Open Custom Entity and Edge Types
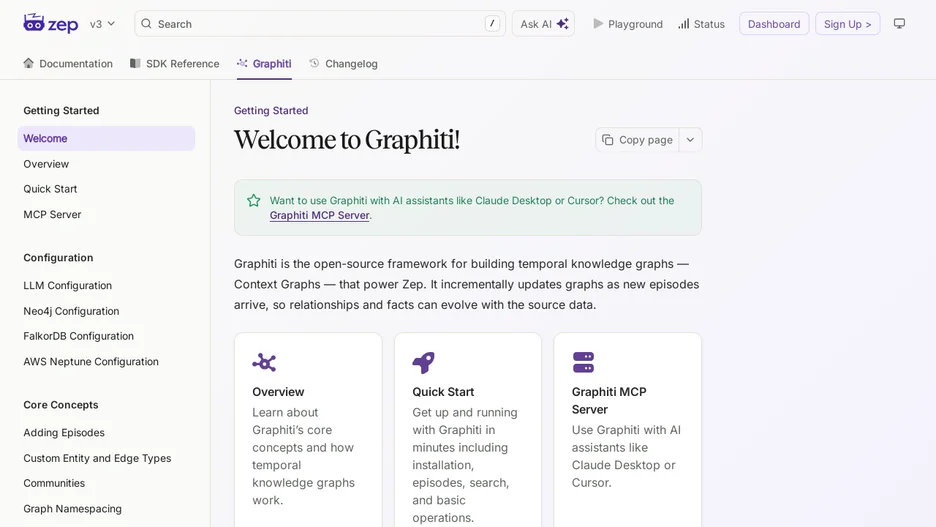 tap(106, 458)
